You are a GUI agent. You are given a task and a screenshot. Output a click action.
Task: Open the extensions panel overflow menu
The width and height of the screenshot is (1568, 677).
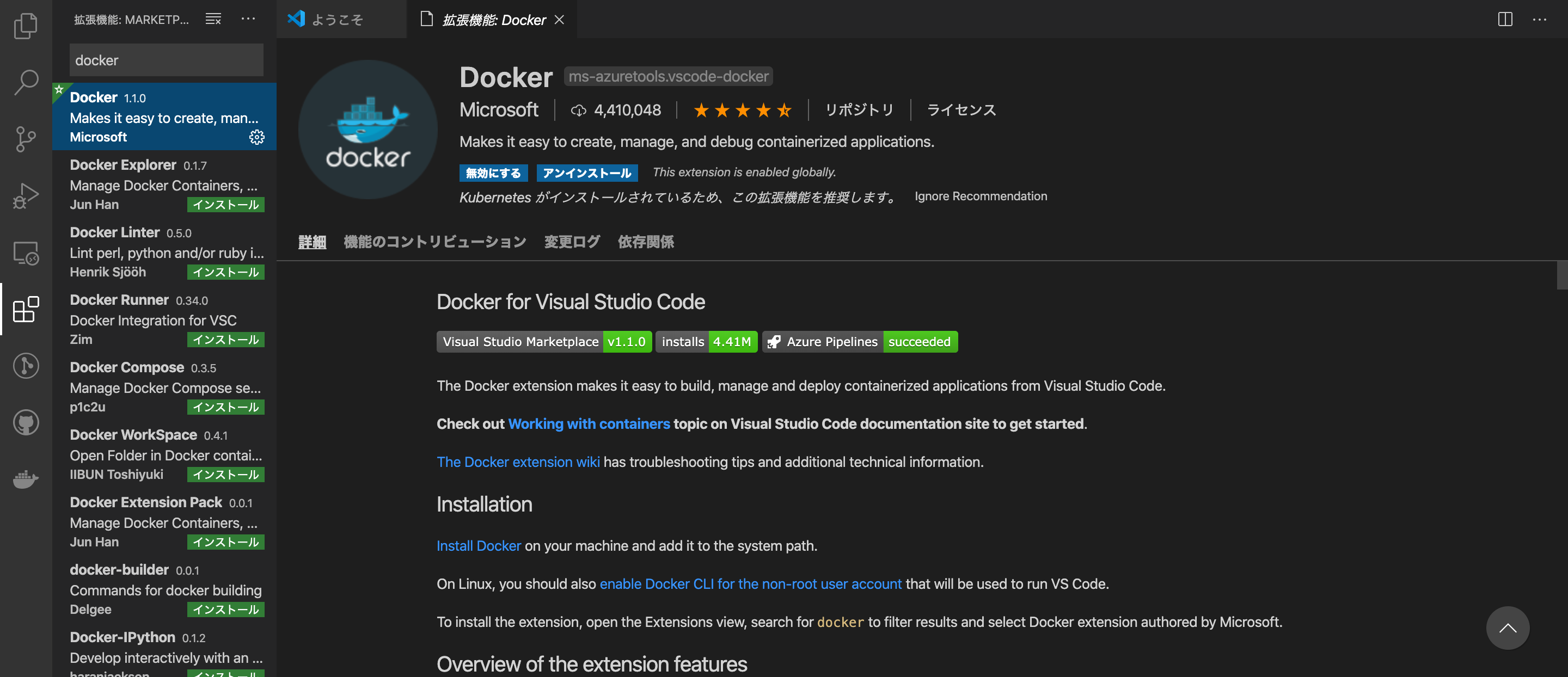coord(248,19)
